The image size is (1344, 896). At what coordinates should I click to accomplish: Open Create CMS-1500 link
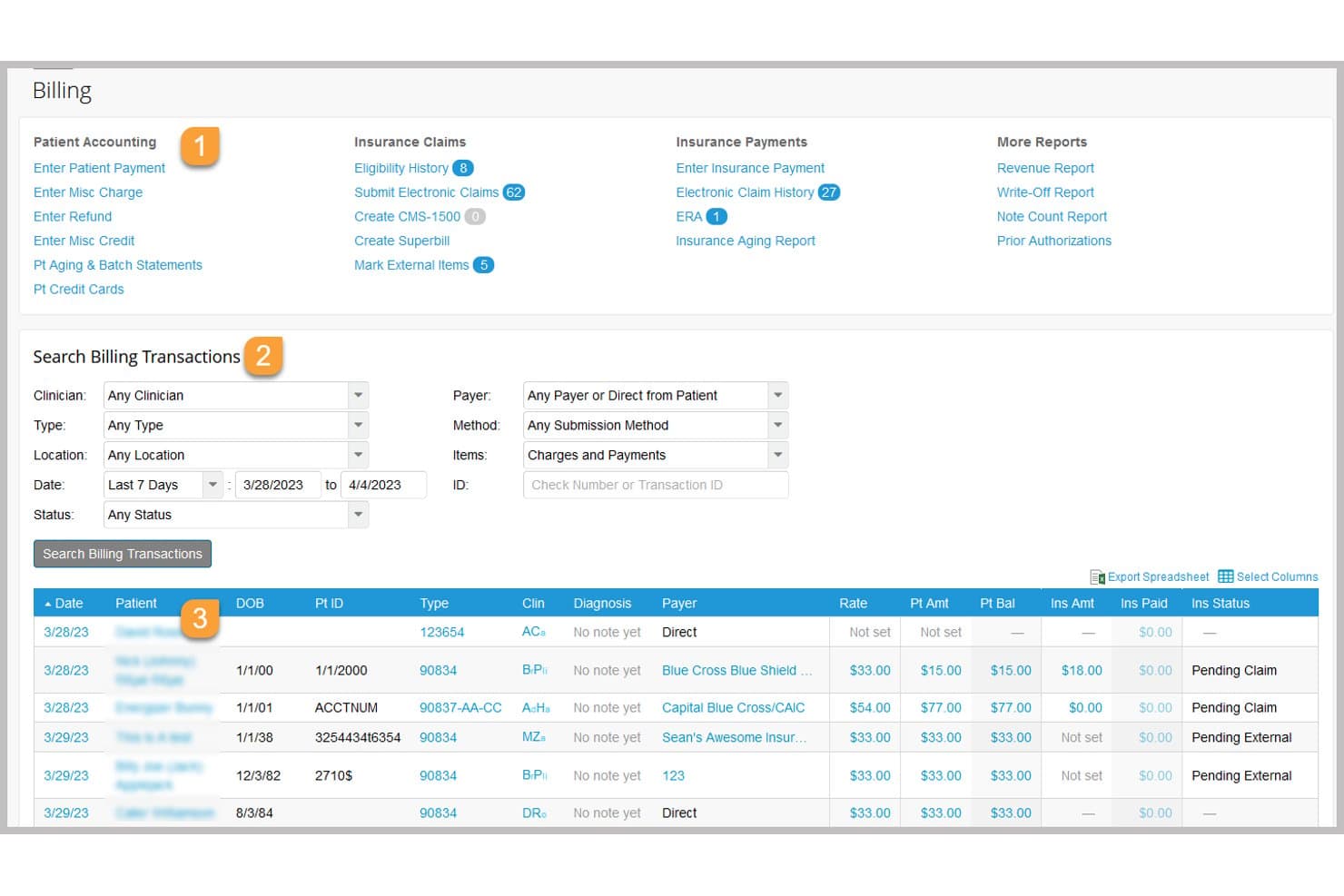point(408,217)
